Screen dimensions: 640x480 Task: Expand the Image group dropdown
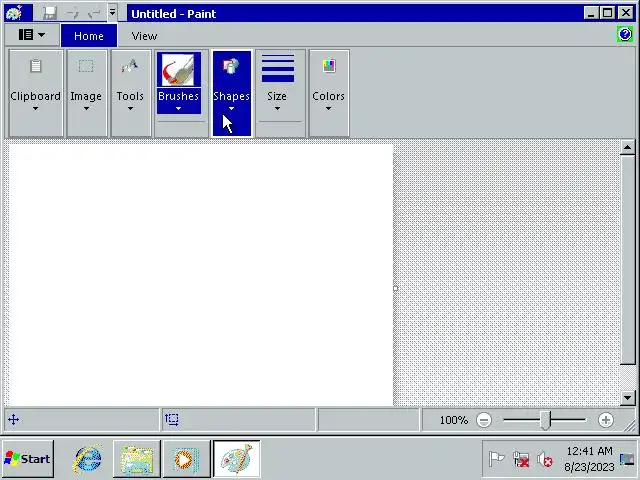86,93
